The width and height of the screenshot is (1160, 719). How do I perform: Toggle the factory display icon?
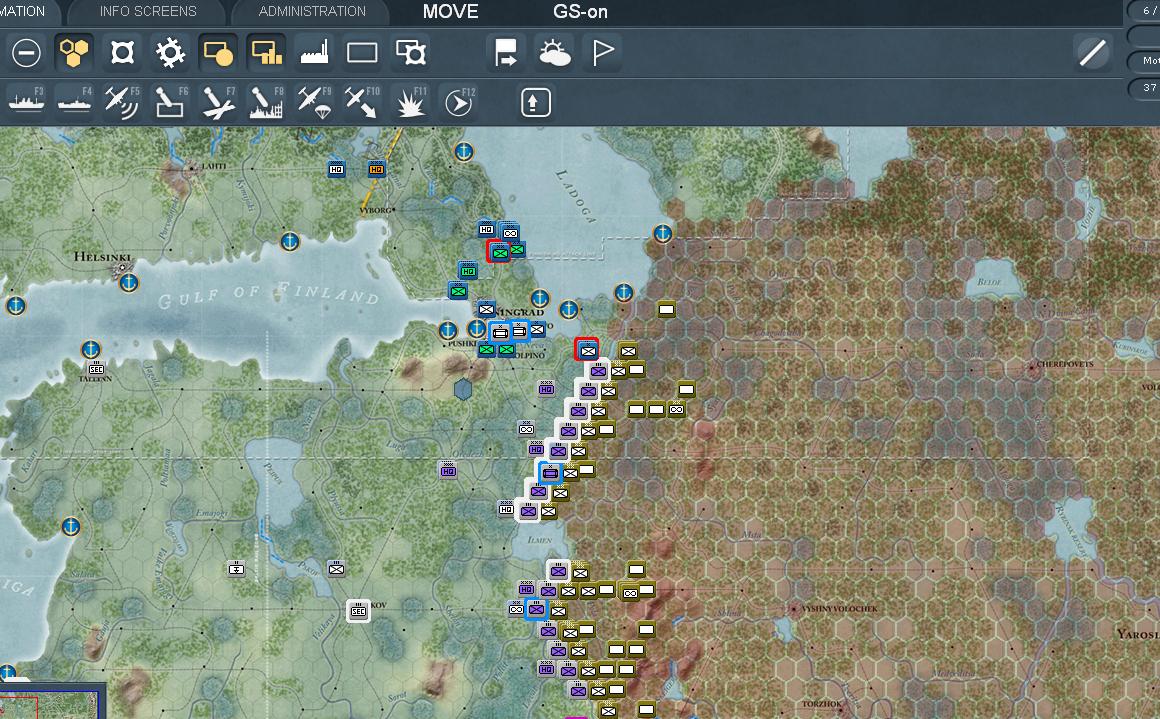coord(314,53)
